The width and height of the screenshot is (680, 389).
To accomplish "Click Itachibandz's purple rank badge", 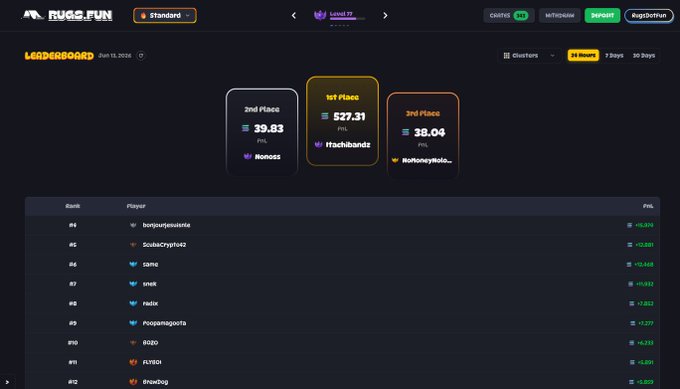I will coord(318,144).
